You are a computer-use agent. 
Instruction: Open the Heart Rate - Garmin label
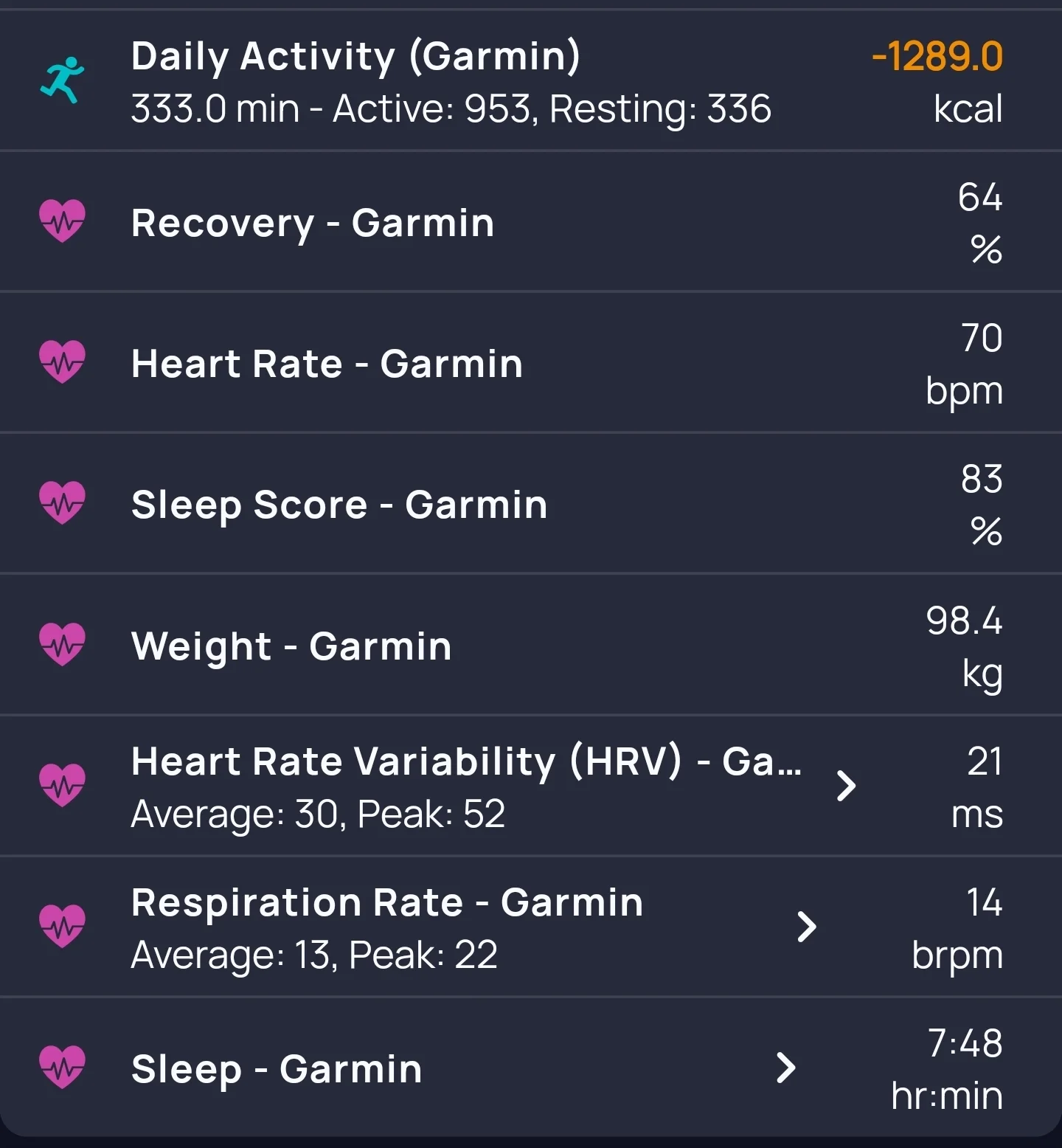pos(327,364)
